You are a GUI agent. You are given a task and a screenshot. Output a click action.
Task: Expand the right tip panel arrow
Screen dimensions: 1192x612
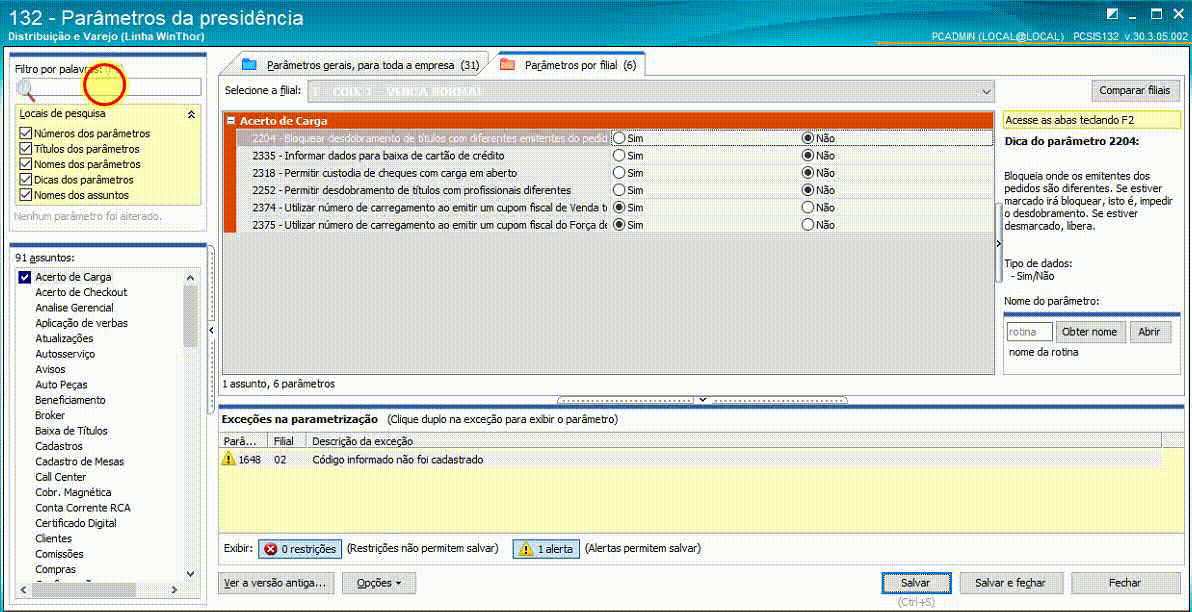tap(998, 243)
